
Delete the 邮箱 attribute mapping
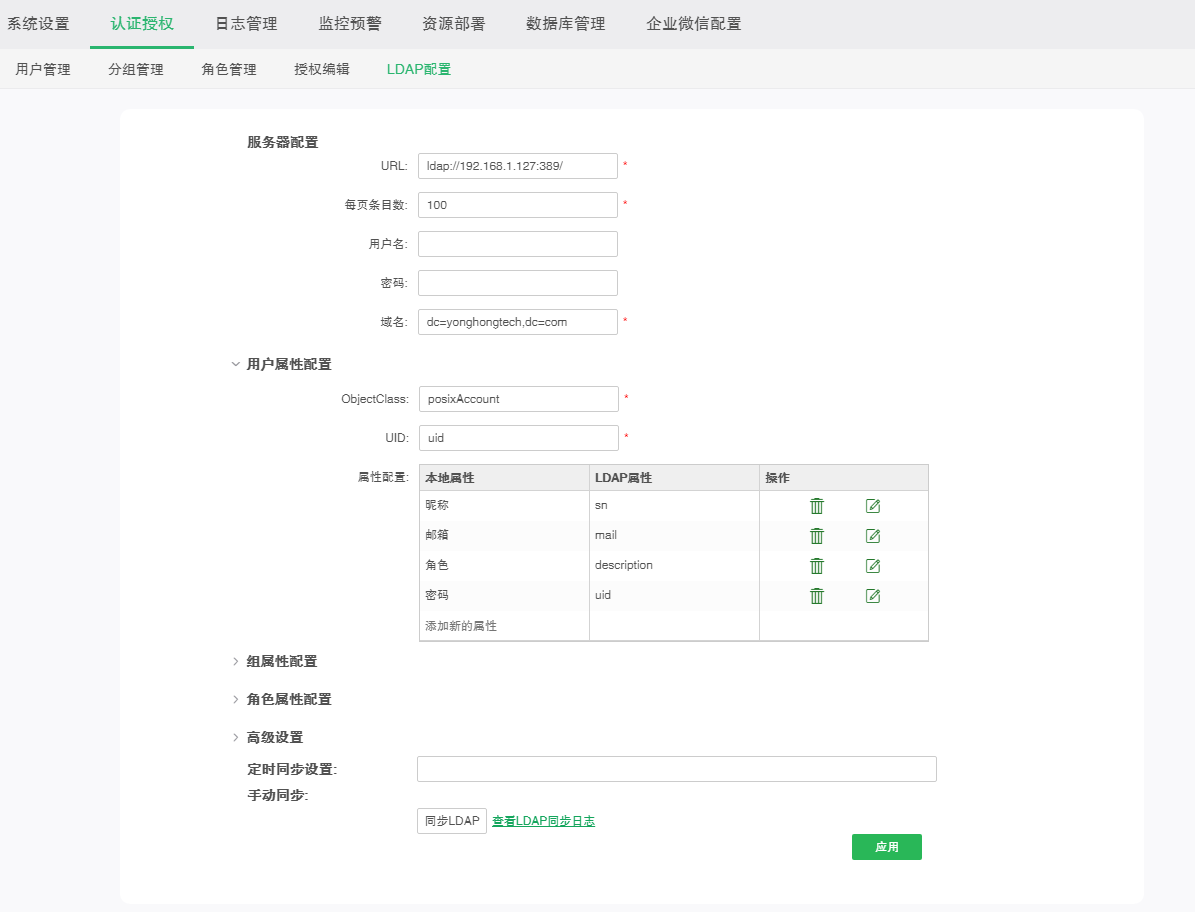(817, 535)
